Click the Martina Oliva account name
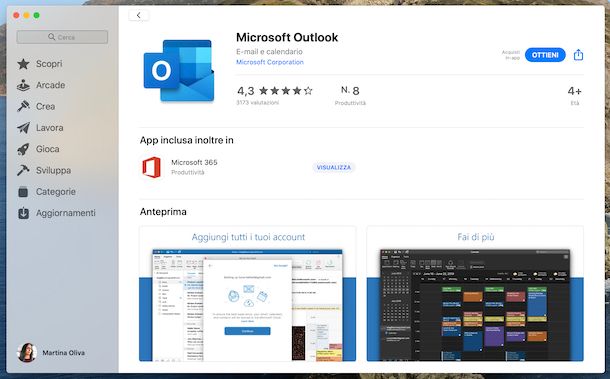Screen dimensions: 610x379 [63, 353]
